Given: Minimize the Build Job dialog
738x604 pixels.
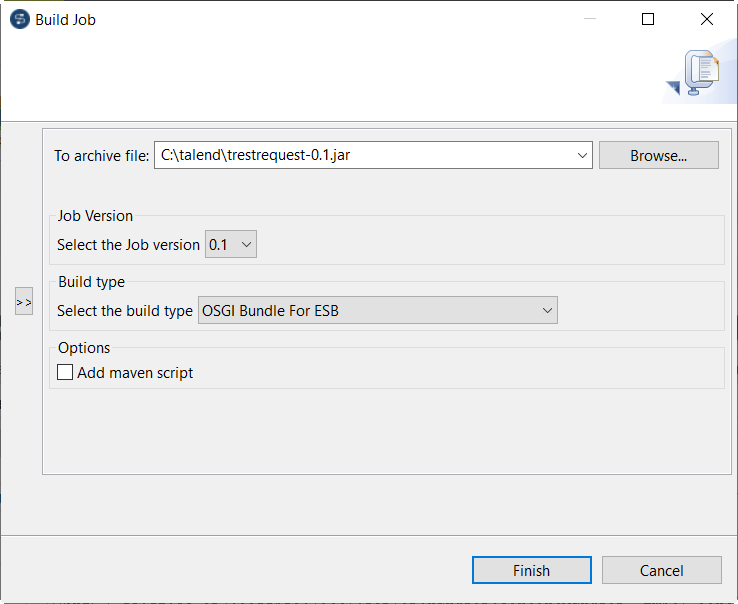Looking at the screenshot, I should [589, 19].
